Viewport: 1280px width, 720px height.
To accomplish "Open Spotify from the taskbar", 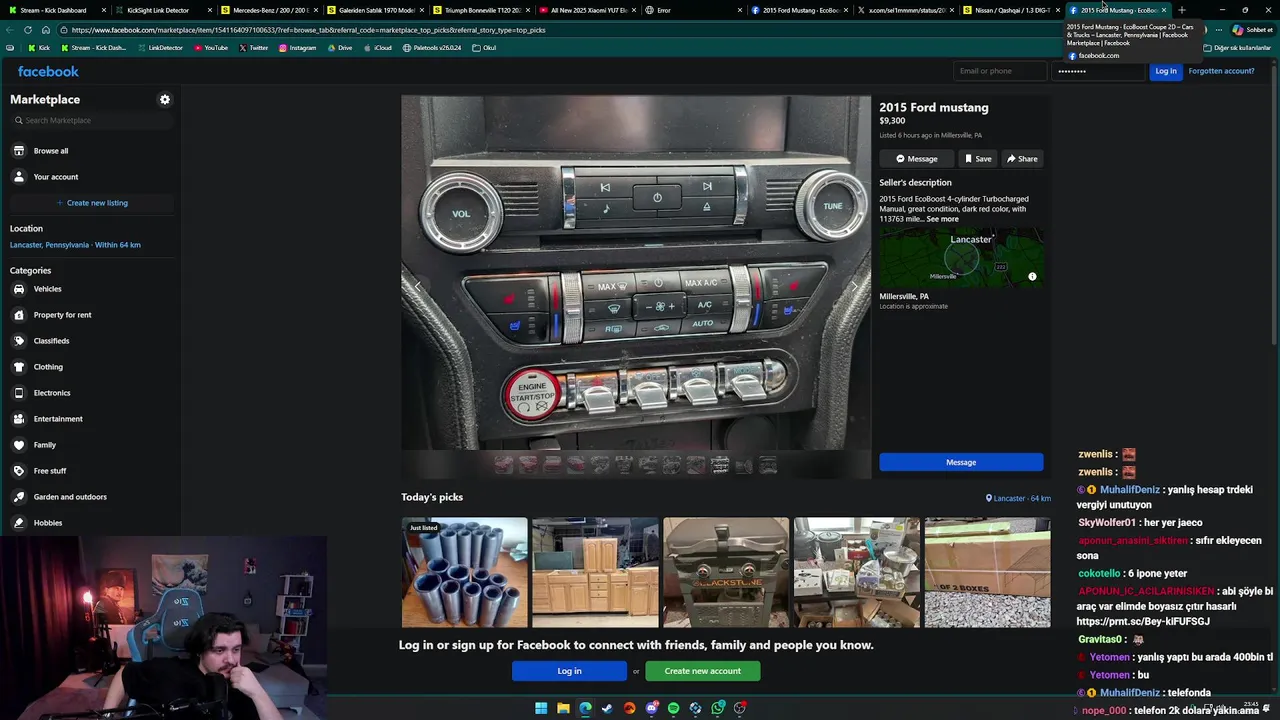I will pyautogui.click(x=673, y=708).
